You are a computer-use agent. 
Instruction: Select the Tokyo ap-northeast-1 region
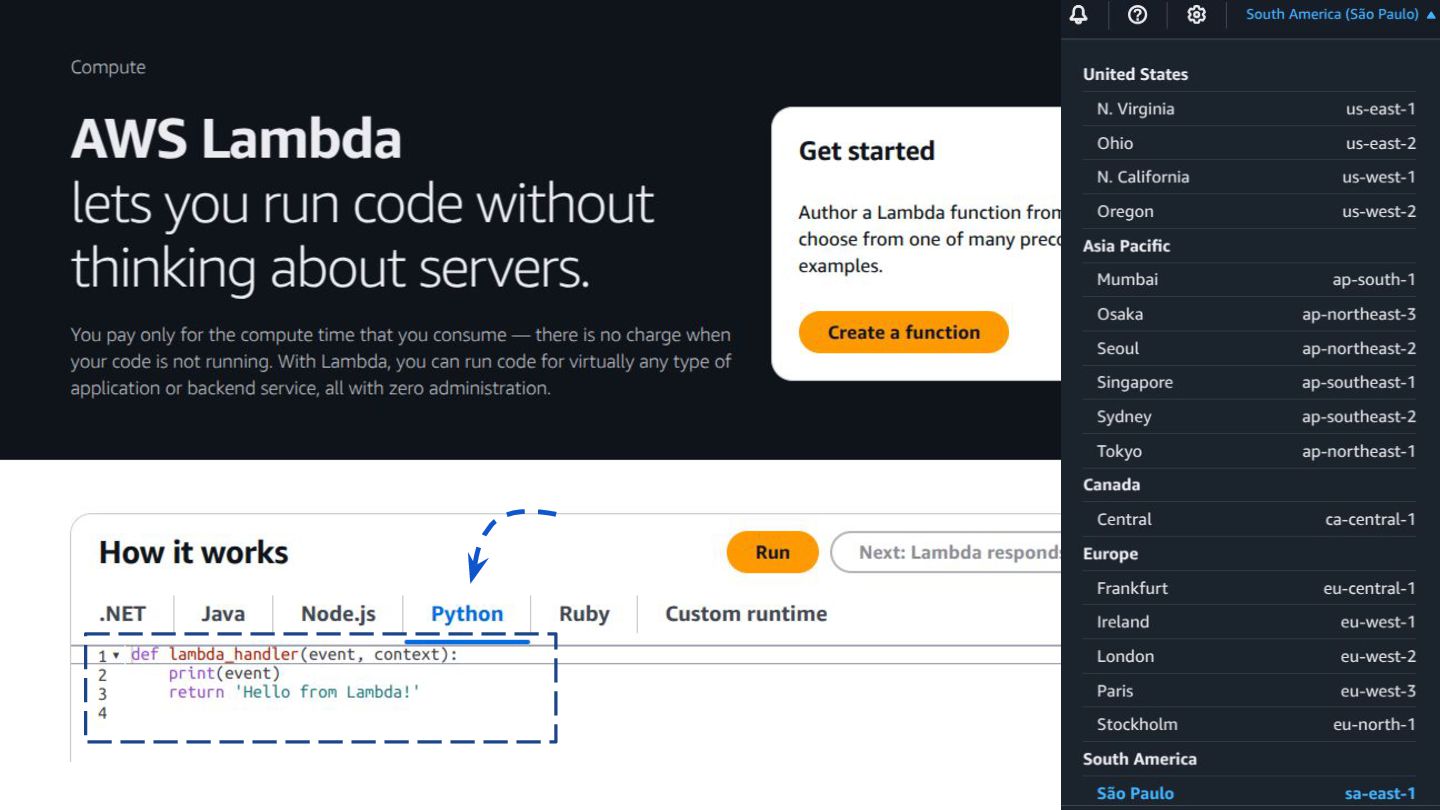(x=1249, y=451)
